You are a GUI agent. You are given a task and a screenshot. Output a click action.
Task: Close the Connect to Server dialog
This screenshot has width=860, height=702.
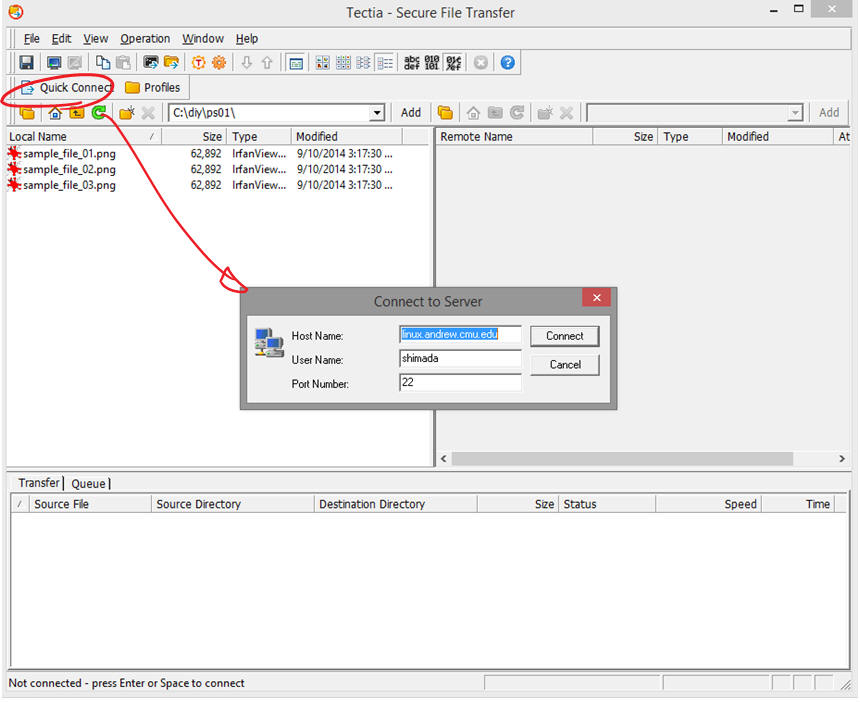pos(597,298)
